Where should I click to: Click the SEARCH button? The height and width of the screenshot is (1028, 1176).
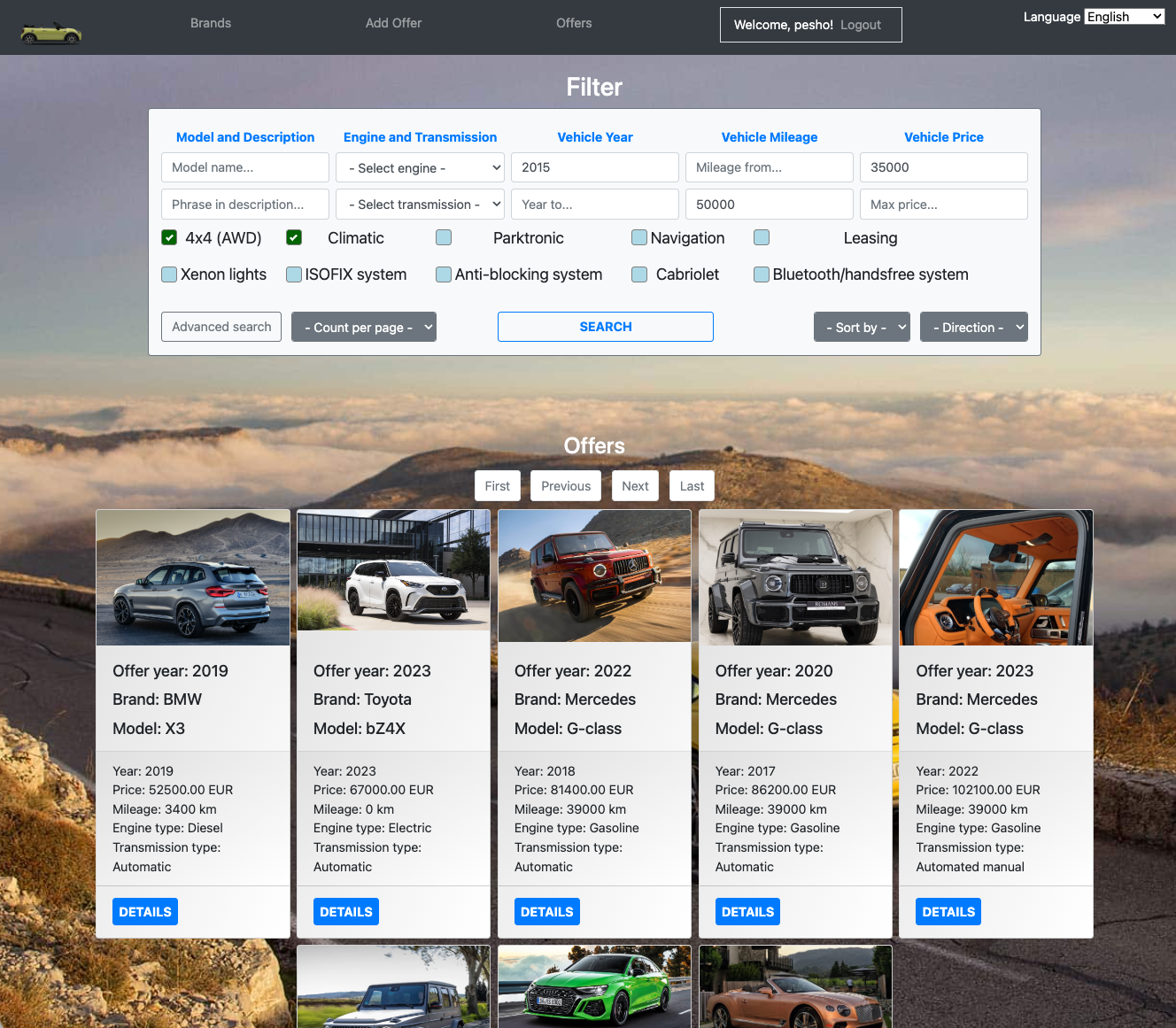[606, 327]
